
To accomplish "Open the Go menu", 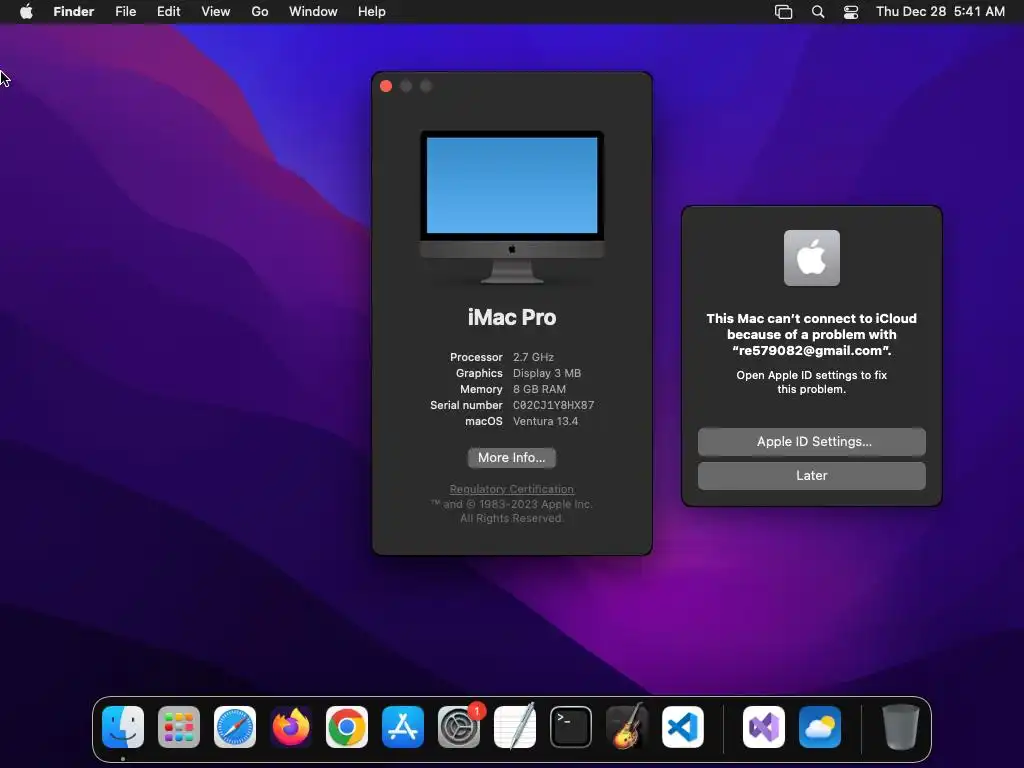I will [x=260, y=12].
